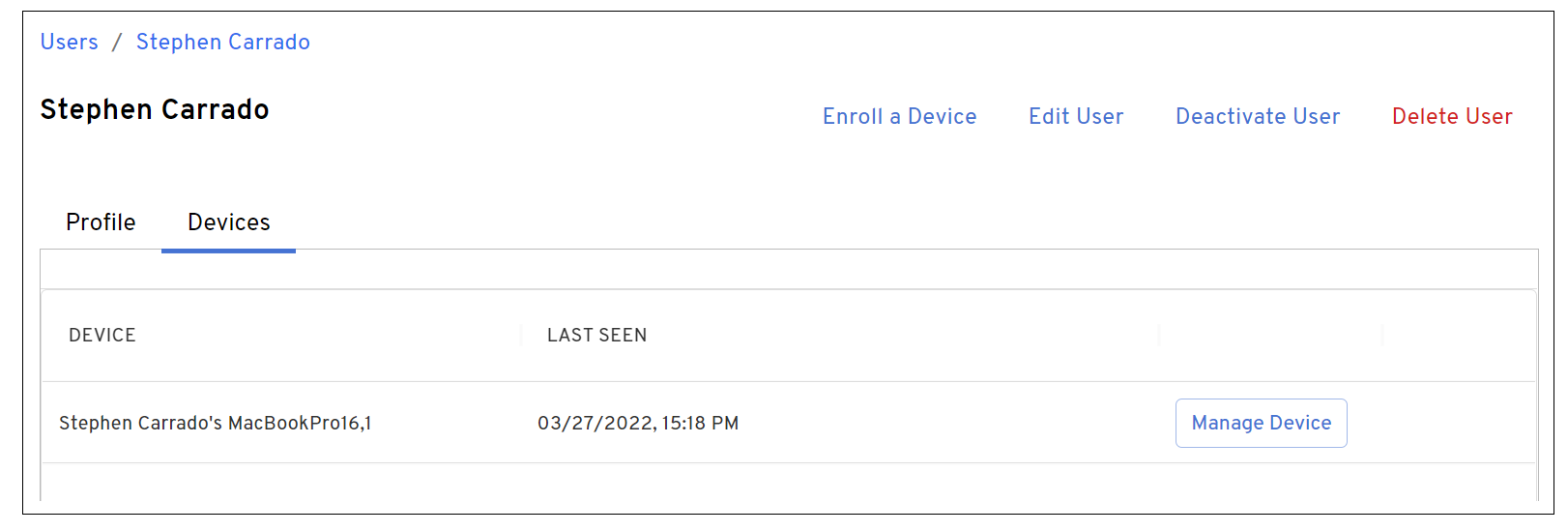This screenshot has width=1568, height=532.
Task: Click the slash separator in the breadcrumb
Action: pos(117,43)
